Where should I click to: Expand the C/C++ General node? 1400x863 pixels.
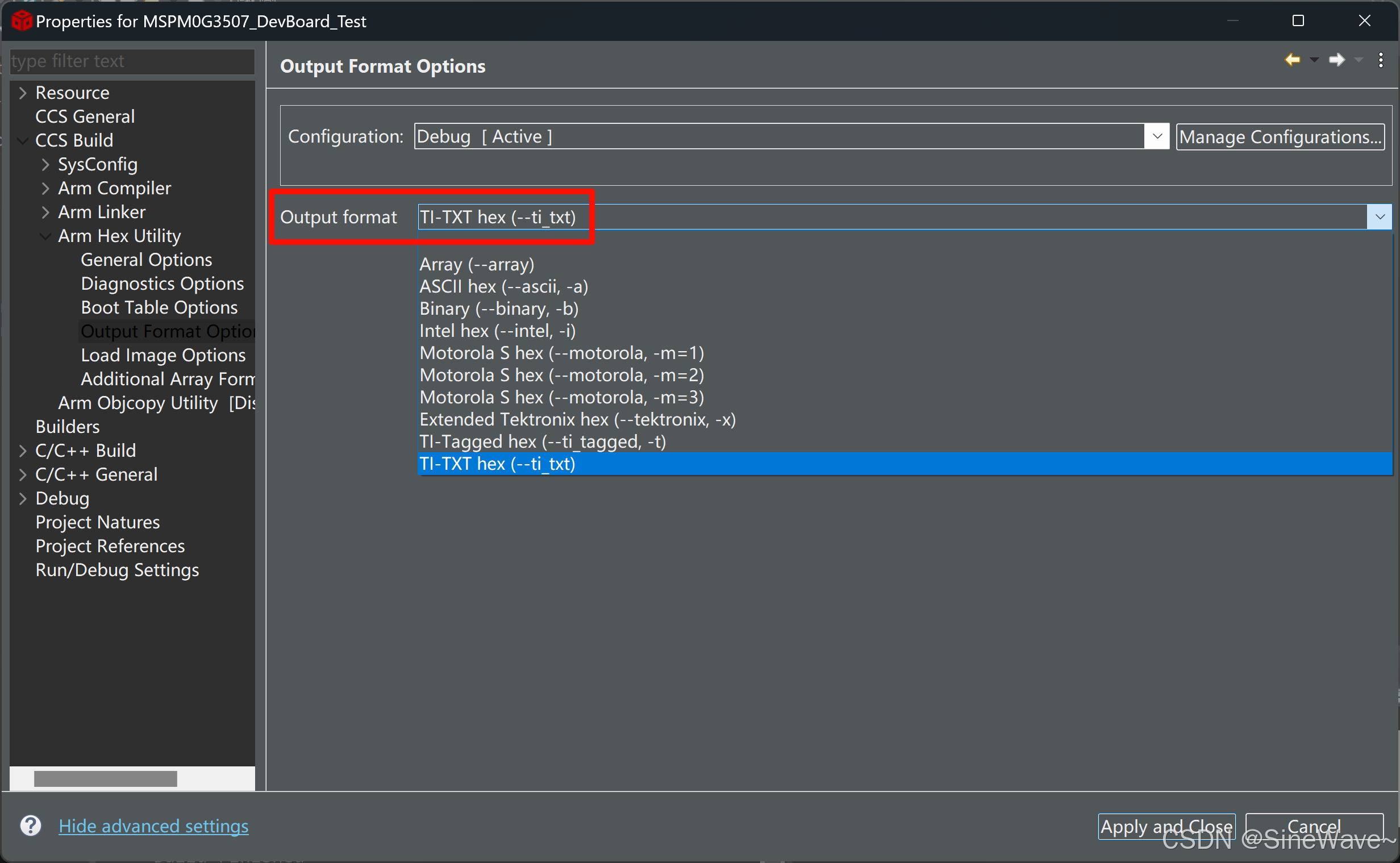[23, 474]
